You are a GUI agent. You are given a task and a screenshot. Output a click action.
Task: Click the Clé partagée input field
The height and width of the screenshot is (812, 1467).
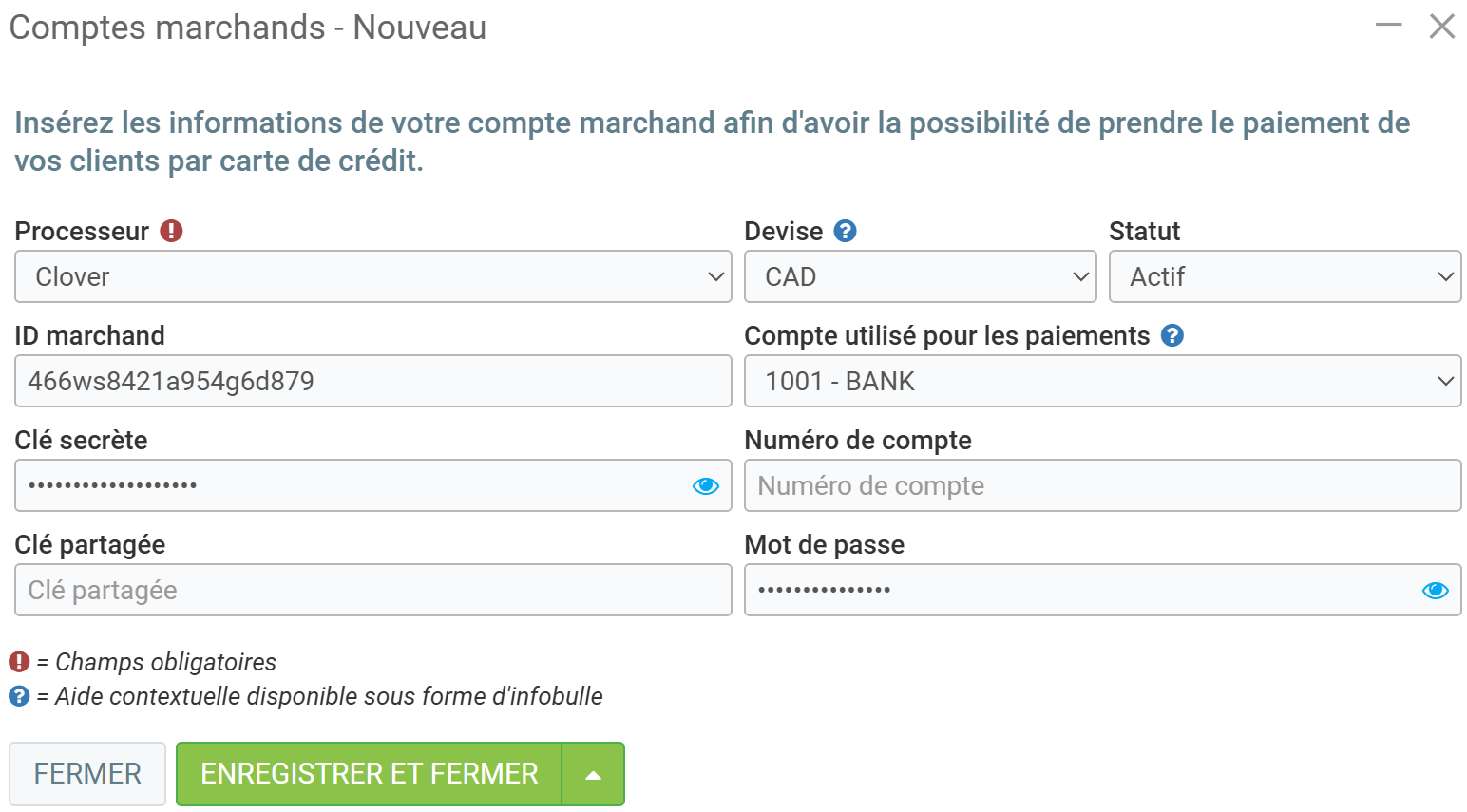(x=372, y=590)
